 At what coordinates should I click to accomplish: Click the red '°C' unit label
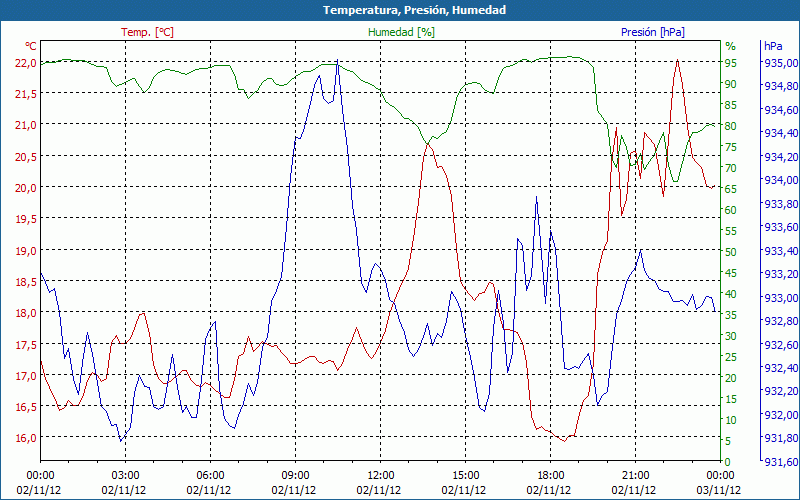pos(31,46)
